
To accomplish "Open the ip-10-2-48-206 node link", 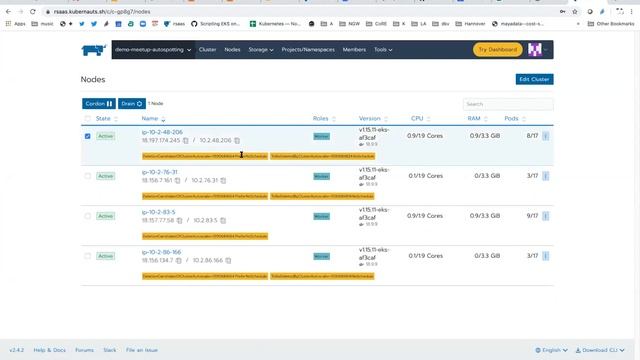I will click(162, 132).
